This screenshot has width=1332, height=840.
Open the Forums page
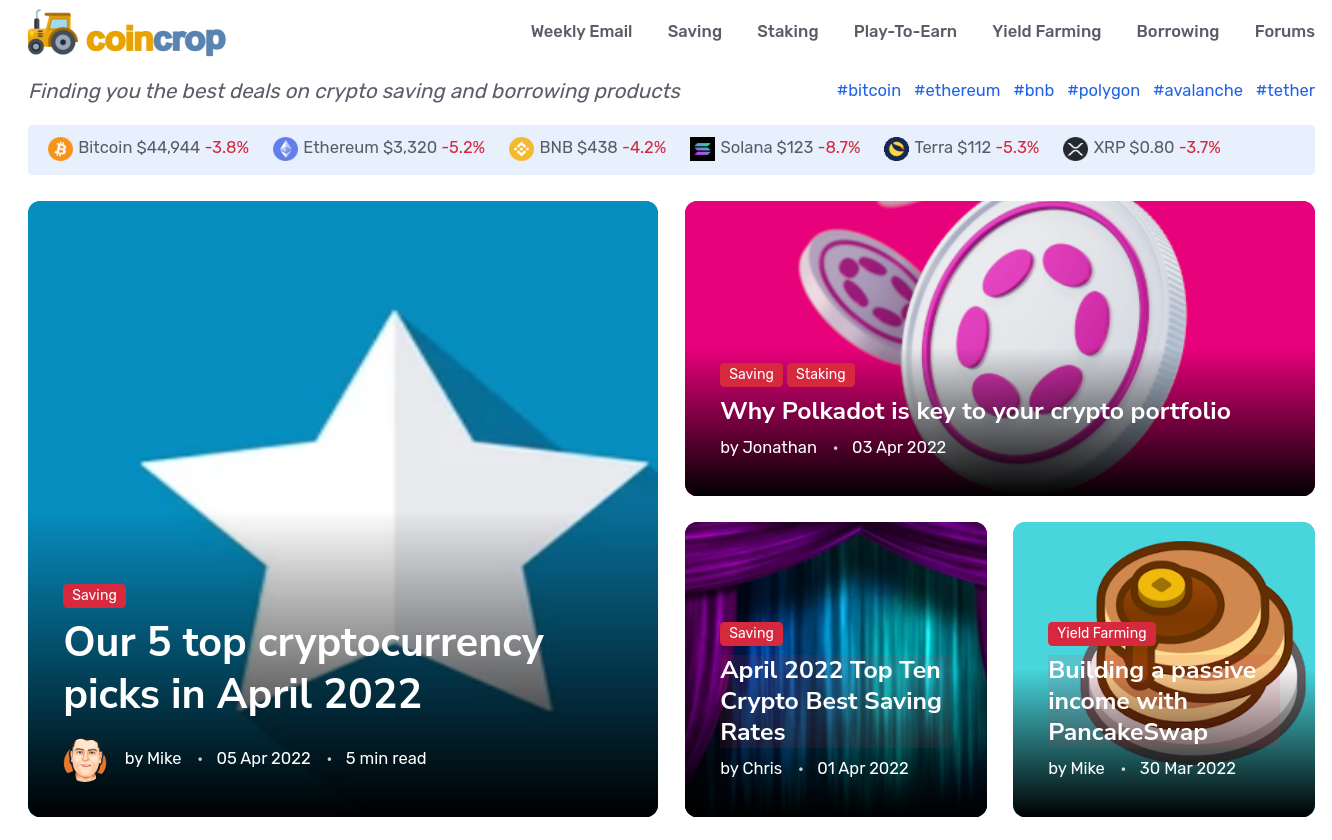click(1284, 32)
